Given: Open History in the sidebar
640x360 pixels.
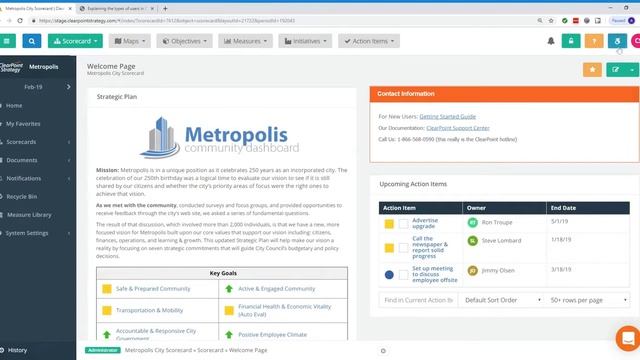Looking at the screenshot, I should [17, 350].
